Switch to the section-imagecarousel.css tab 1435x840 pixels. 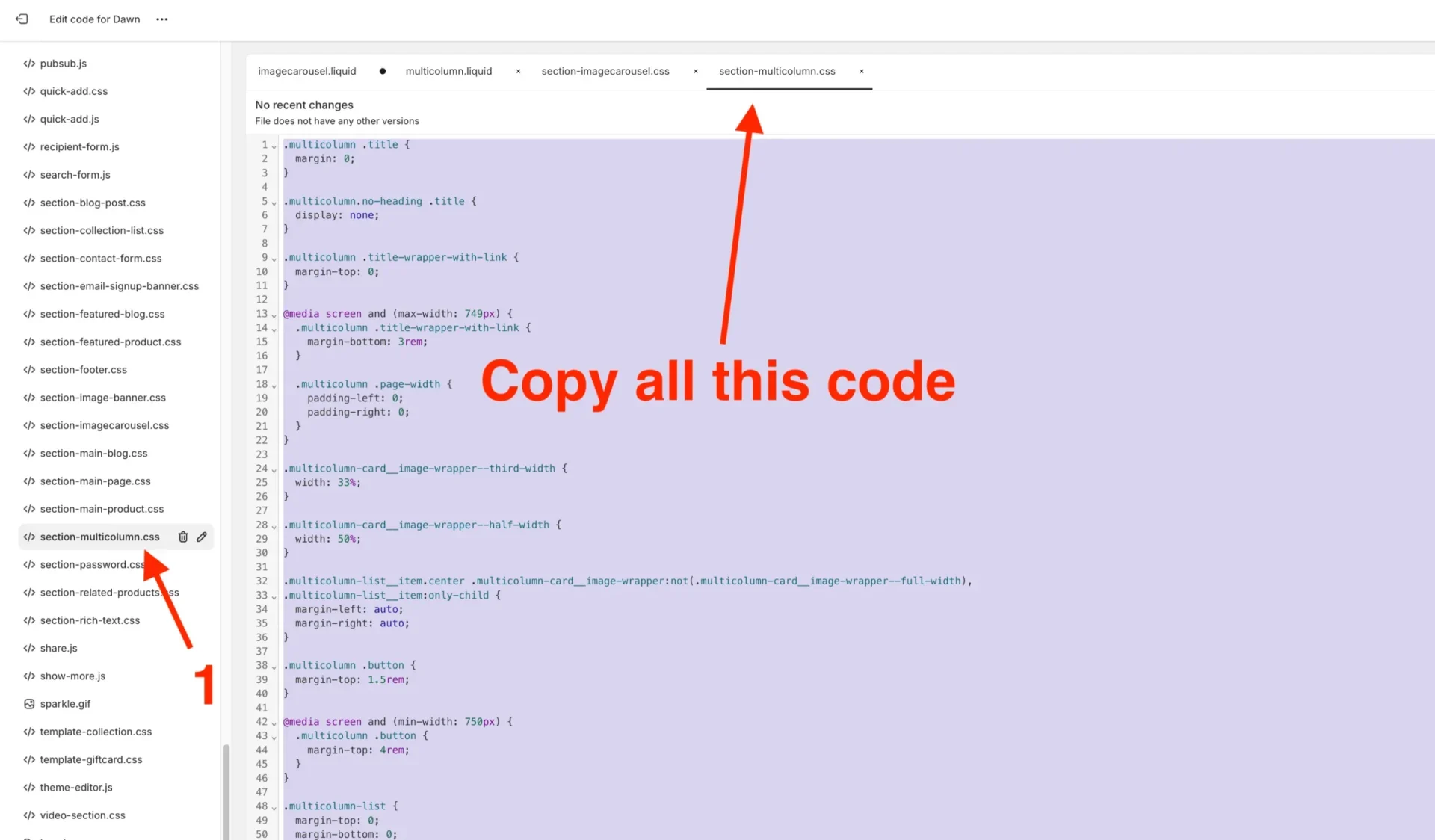605,71
